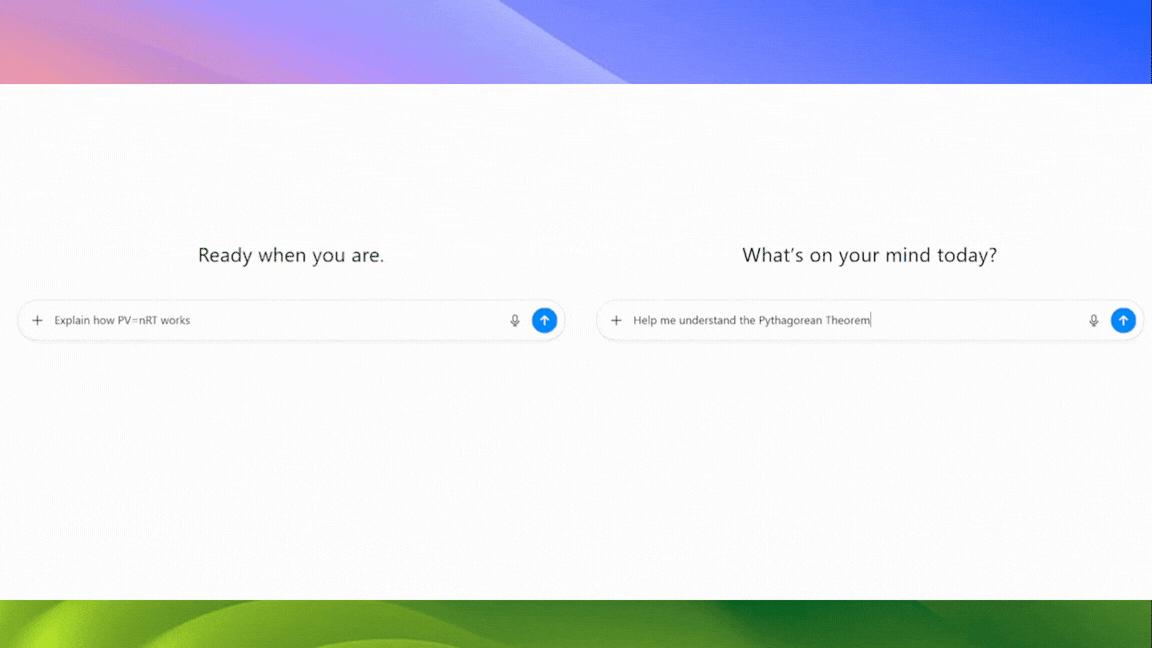Click the 'Ready when you are.' heading
This screenshot has height=648, width=1152.
291,255
